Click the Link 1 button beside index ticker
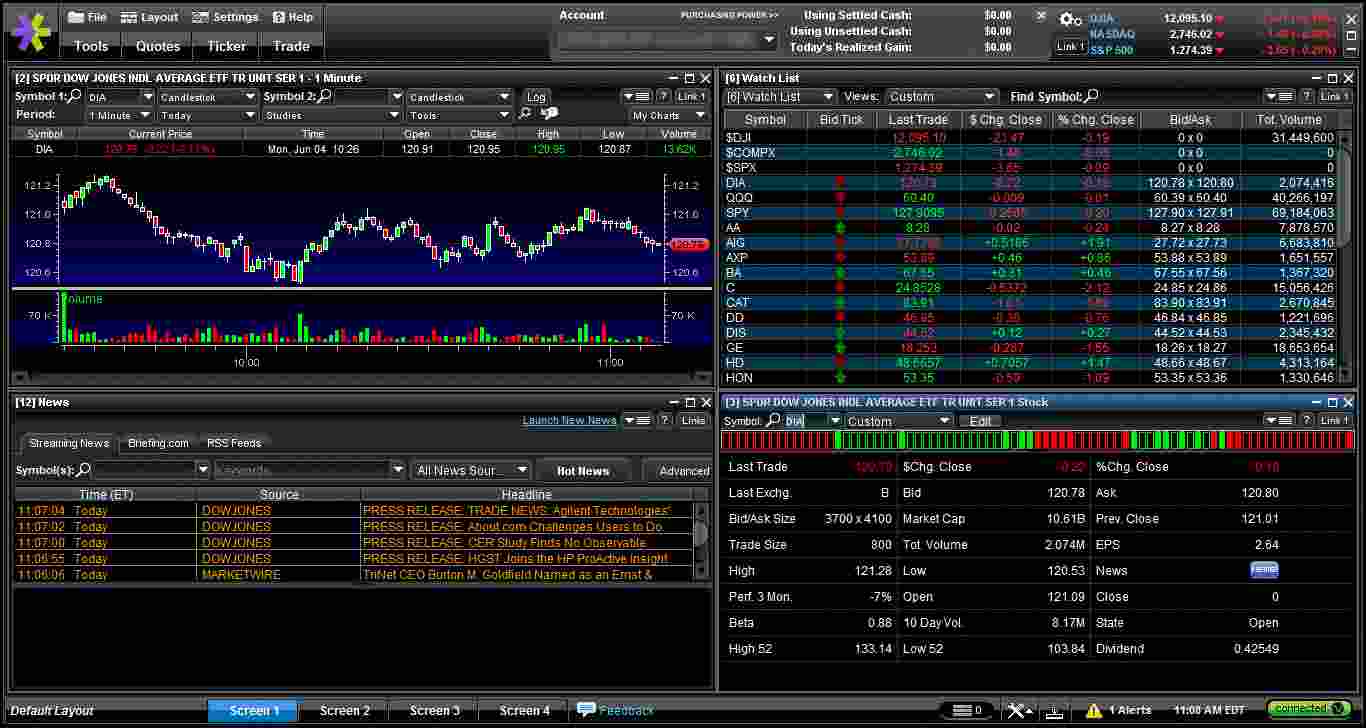Viewport: 1366px width, 728px height. (x=1070, y=46)
